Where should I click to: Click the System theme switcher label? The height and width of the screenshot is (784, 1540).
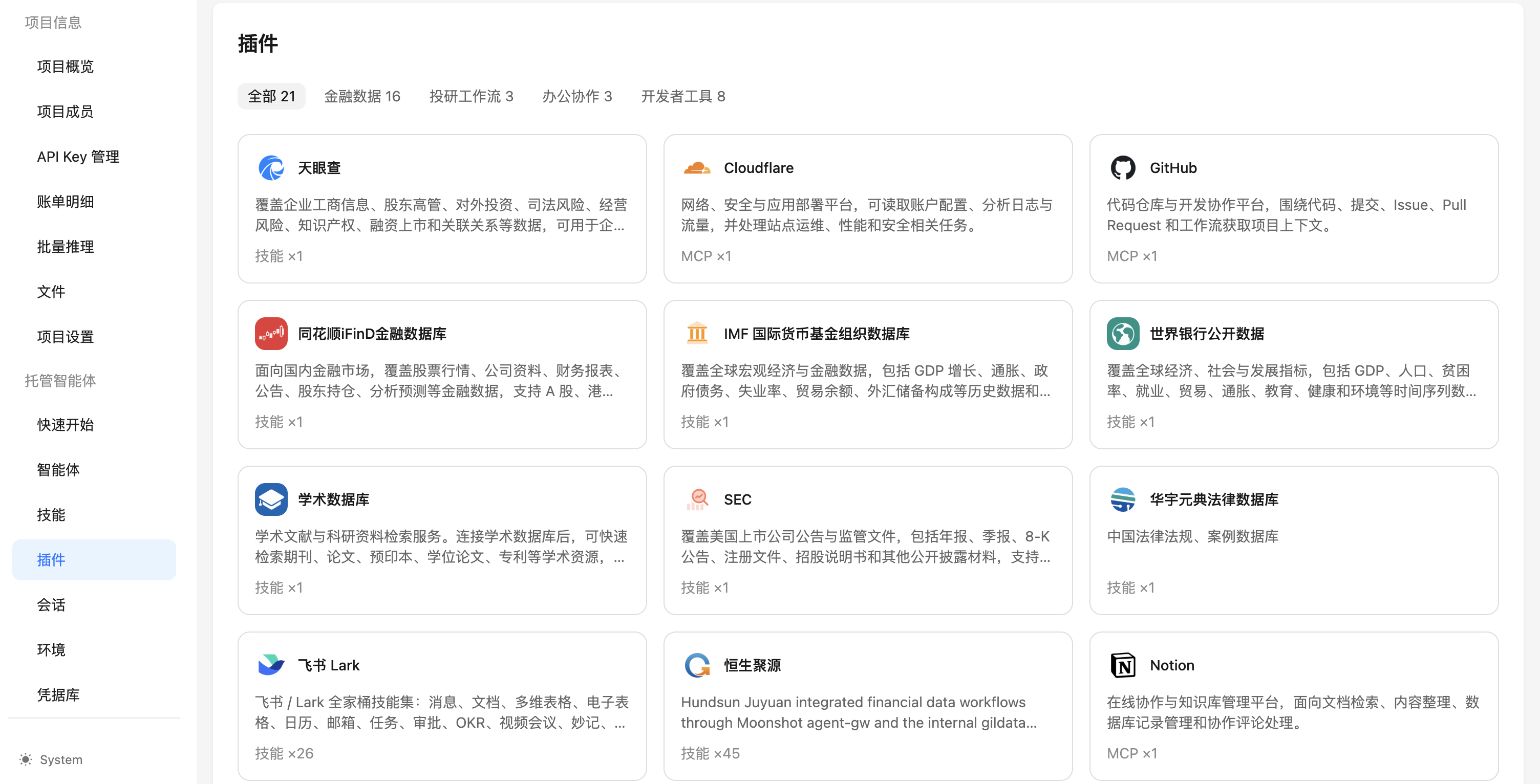tap(61, 759)
